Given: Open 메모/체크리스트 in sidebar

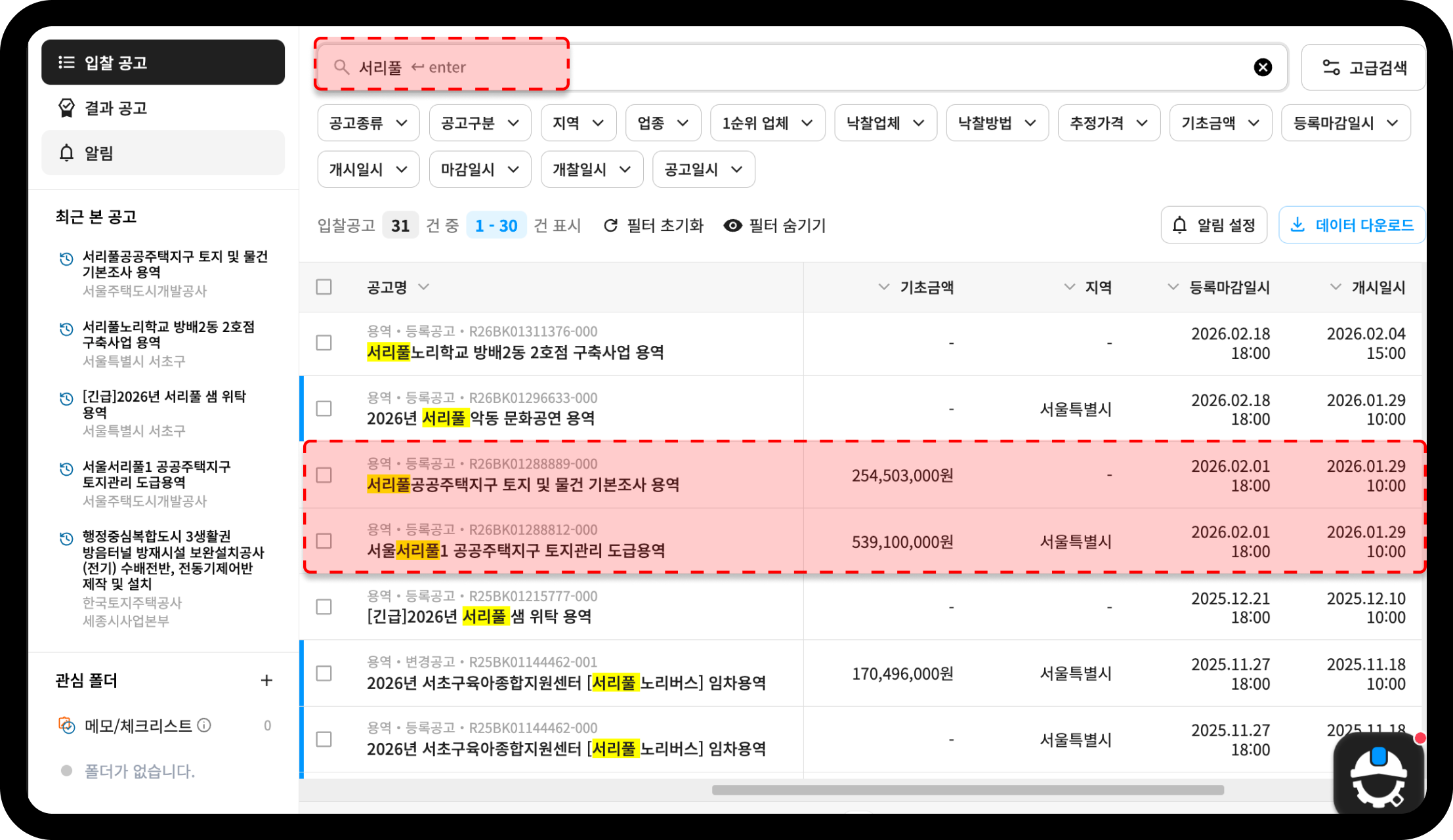Looking at the screenshot, I should [x=138, y=725].
